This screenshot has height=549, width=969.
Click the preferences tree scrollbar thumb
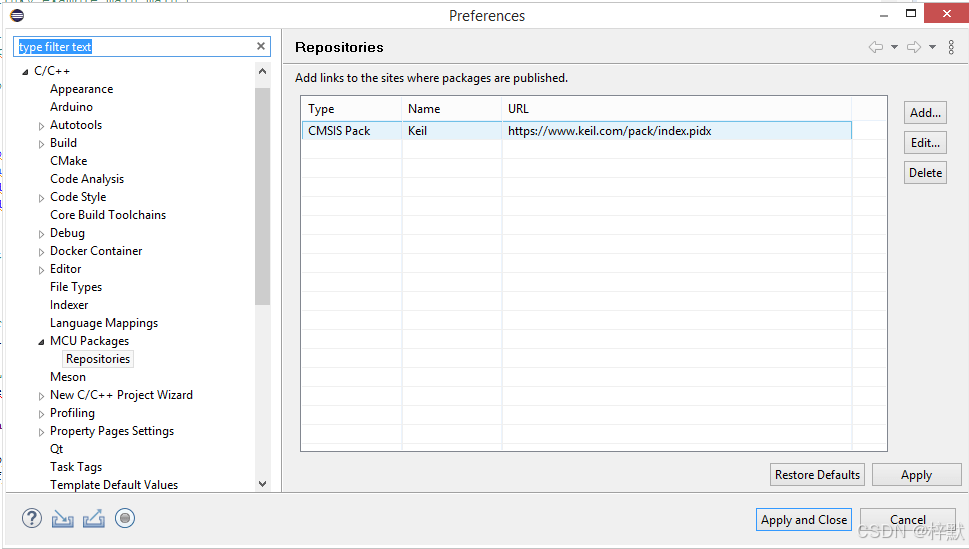[x=263, y=196]
